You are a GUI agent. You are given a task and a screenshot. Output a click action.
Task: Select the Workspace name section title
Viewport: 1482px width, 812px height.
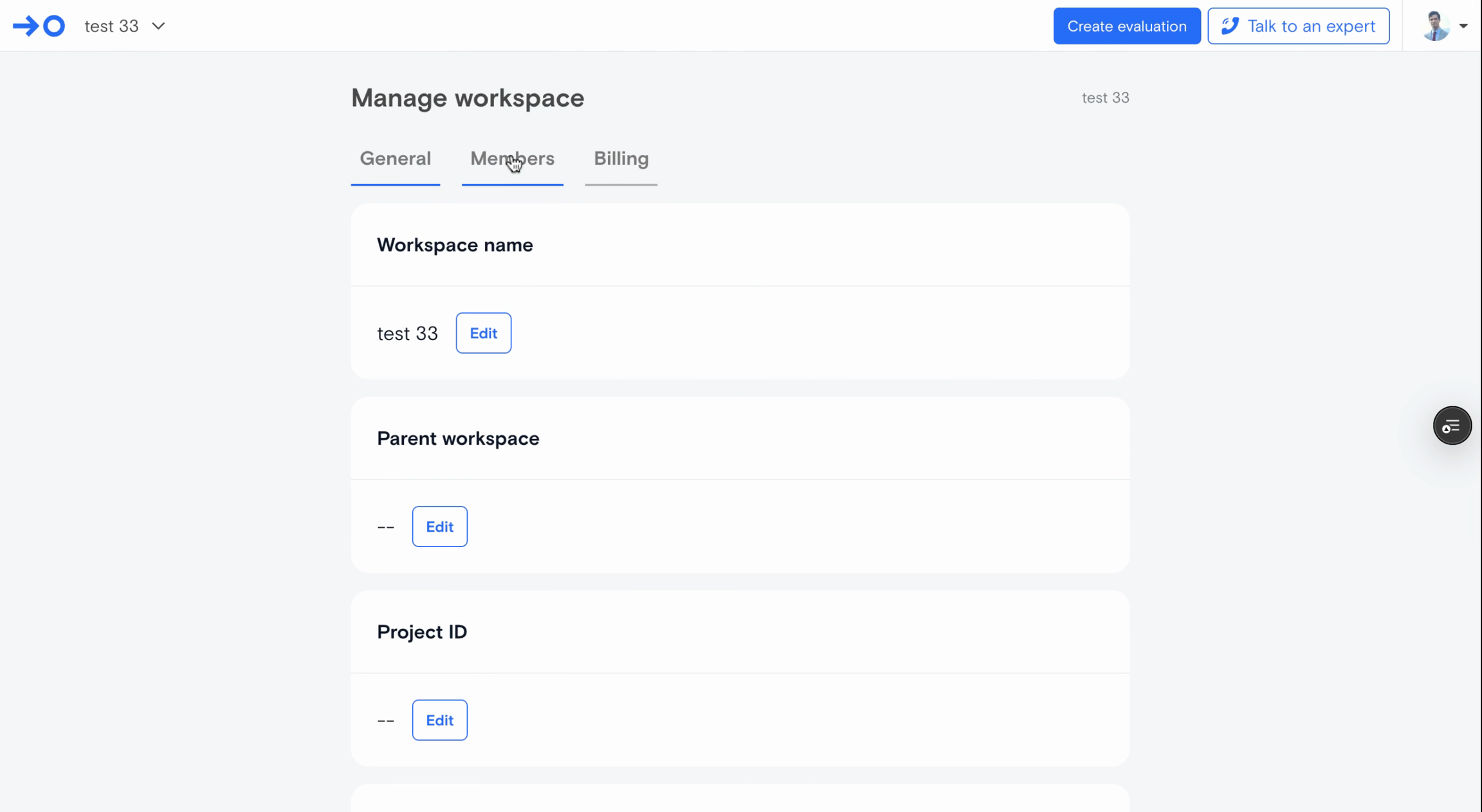coord(455,245)
